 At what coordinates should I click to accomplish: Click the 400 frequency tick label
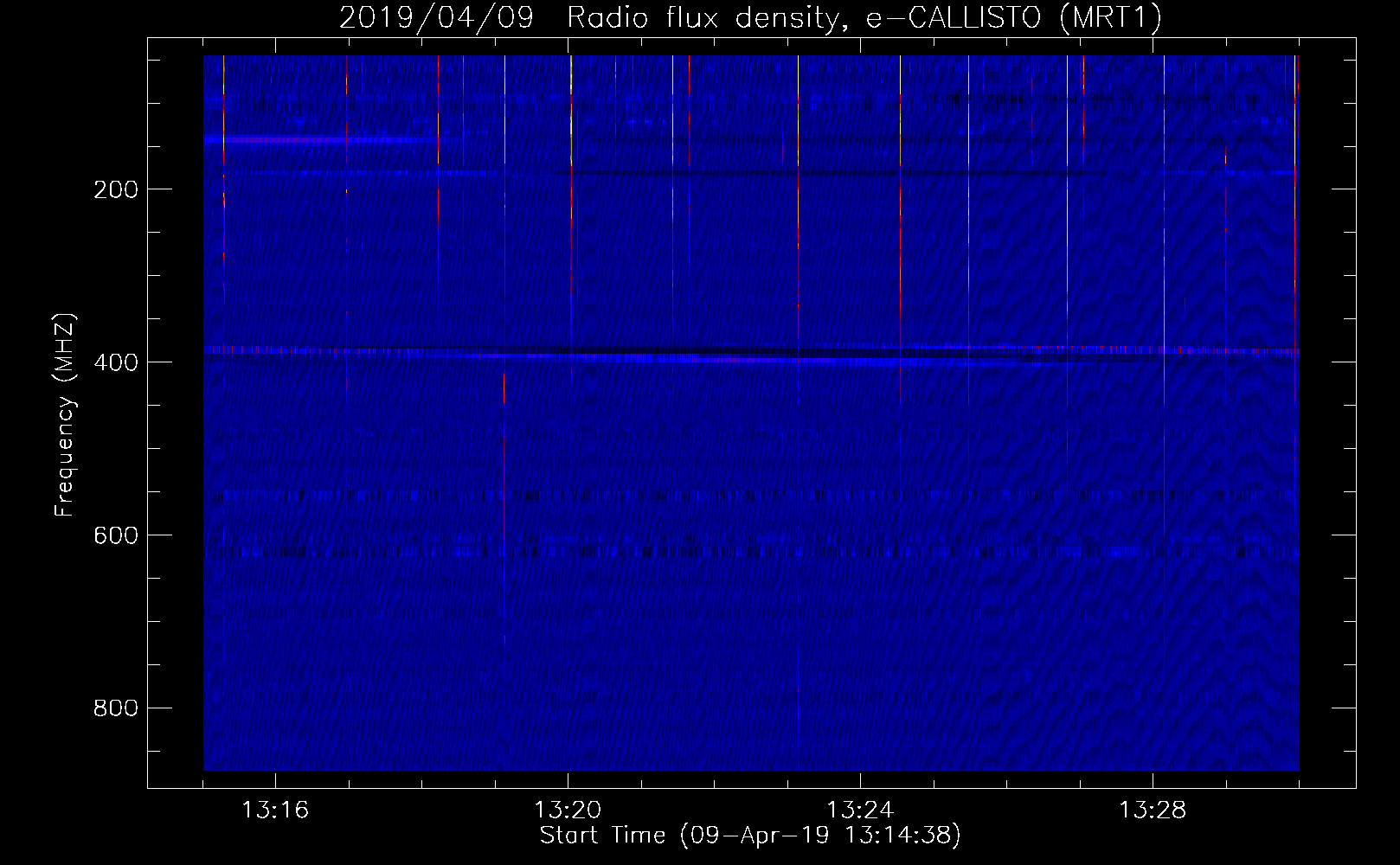coord(116,362)
